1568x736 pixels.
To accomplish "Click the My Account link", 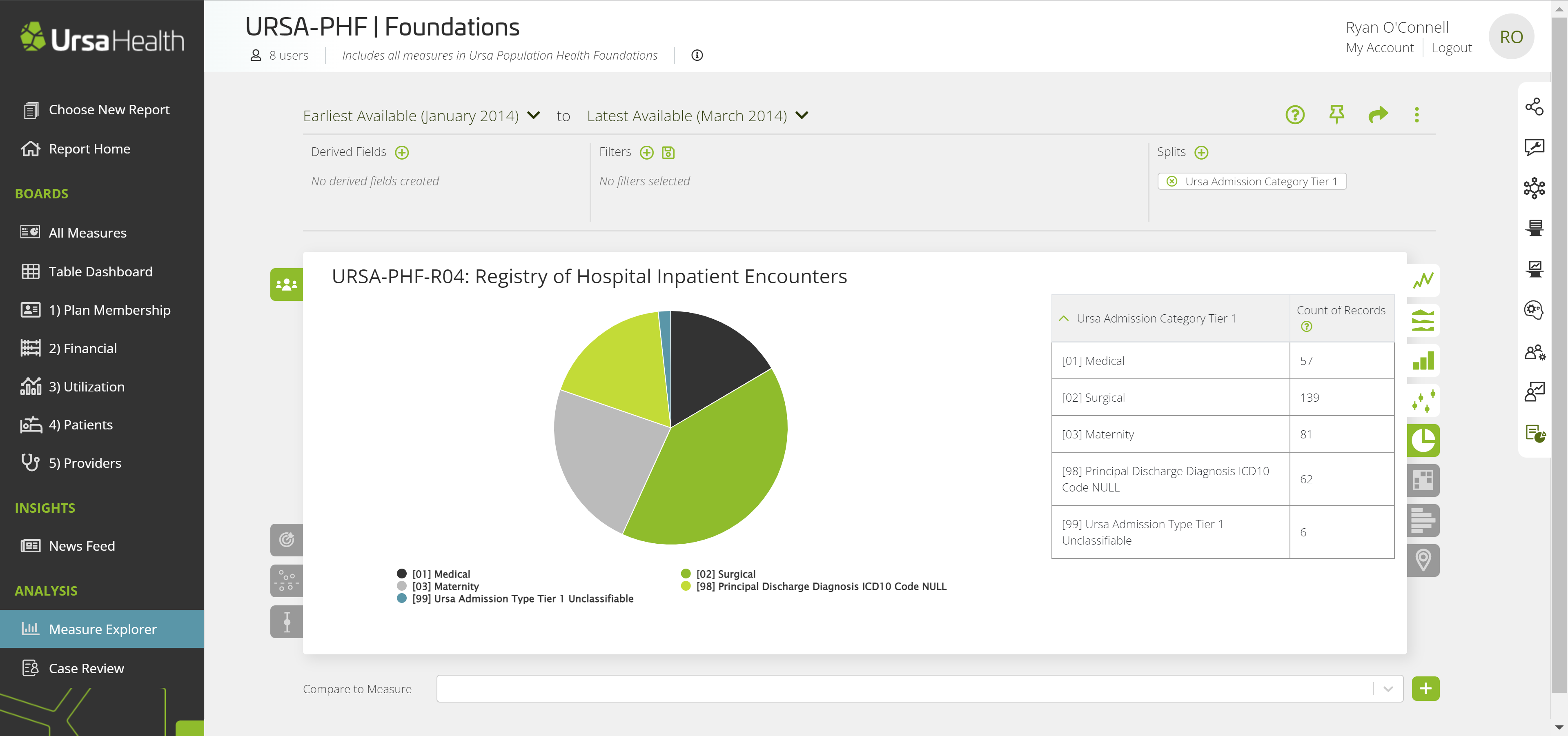I will tap(1379, 48).
